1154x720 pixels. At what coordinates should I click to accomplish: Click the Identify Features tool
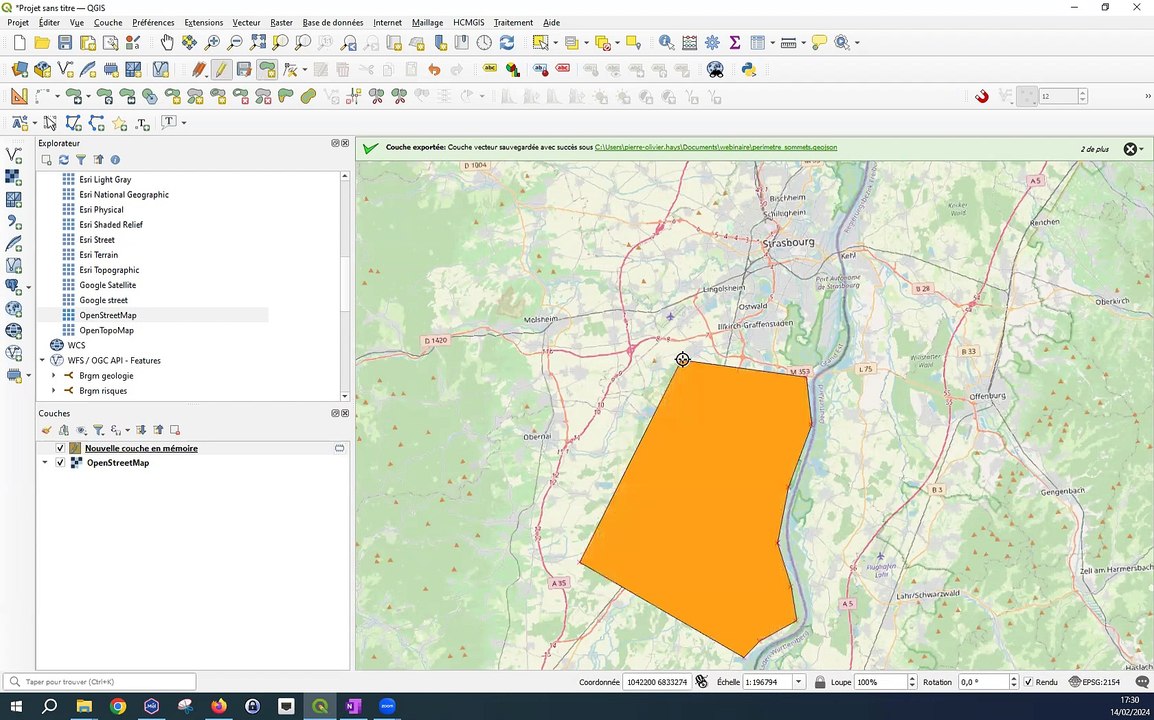pos(666,43)
